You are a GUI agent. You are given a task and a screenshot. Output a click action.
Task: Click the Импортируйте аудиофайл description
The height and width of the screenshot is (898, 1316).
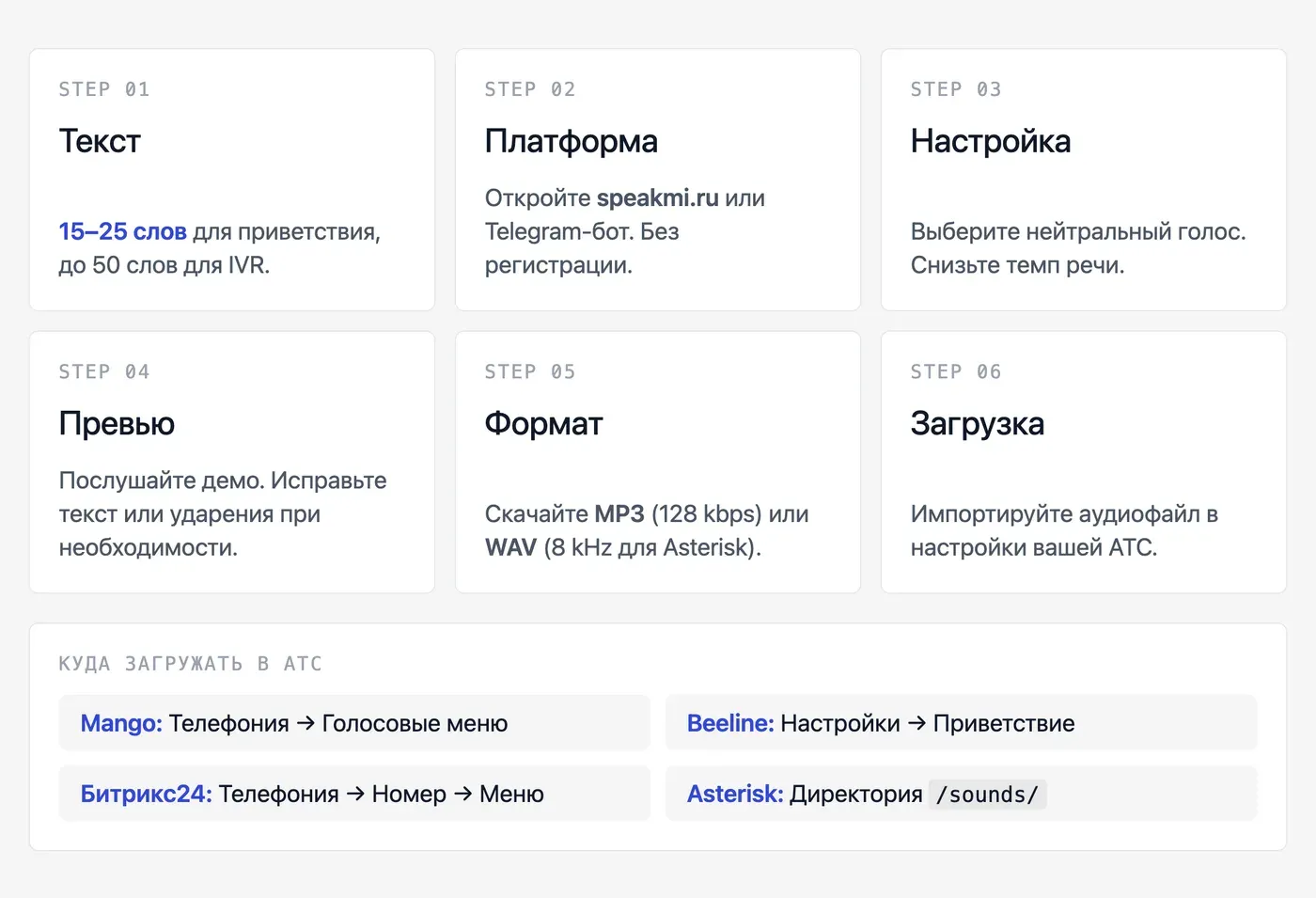(1064, 530)
